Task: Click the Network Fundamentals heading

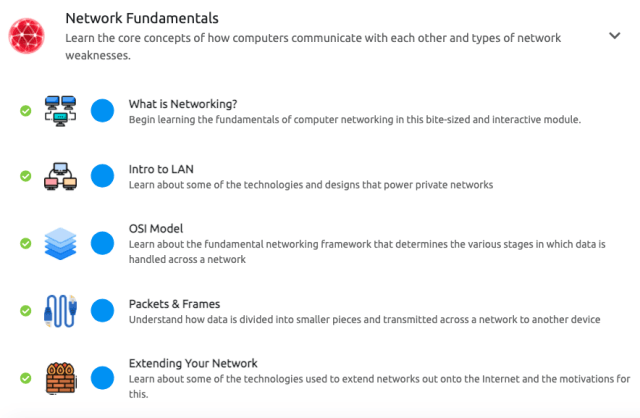Action: tap(142, 18)
